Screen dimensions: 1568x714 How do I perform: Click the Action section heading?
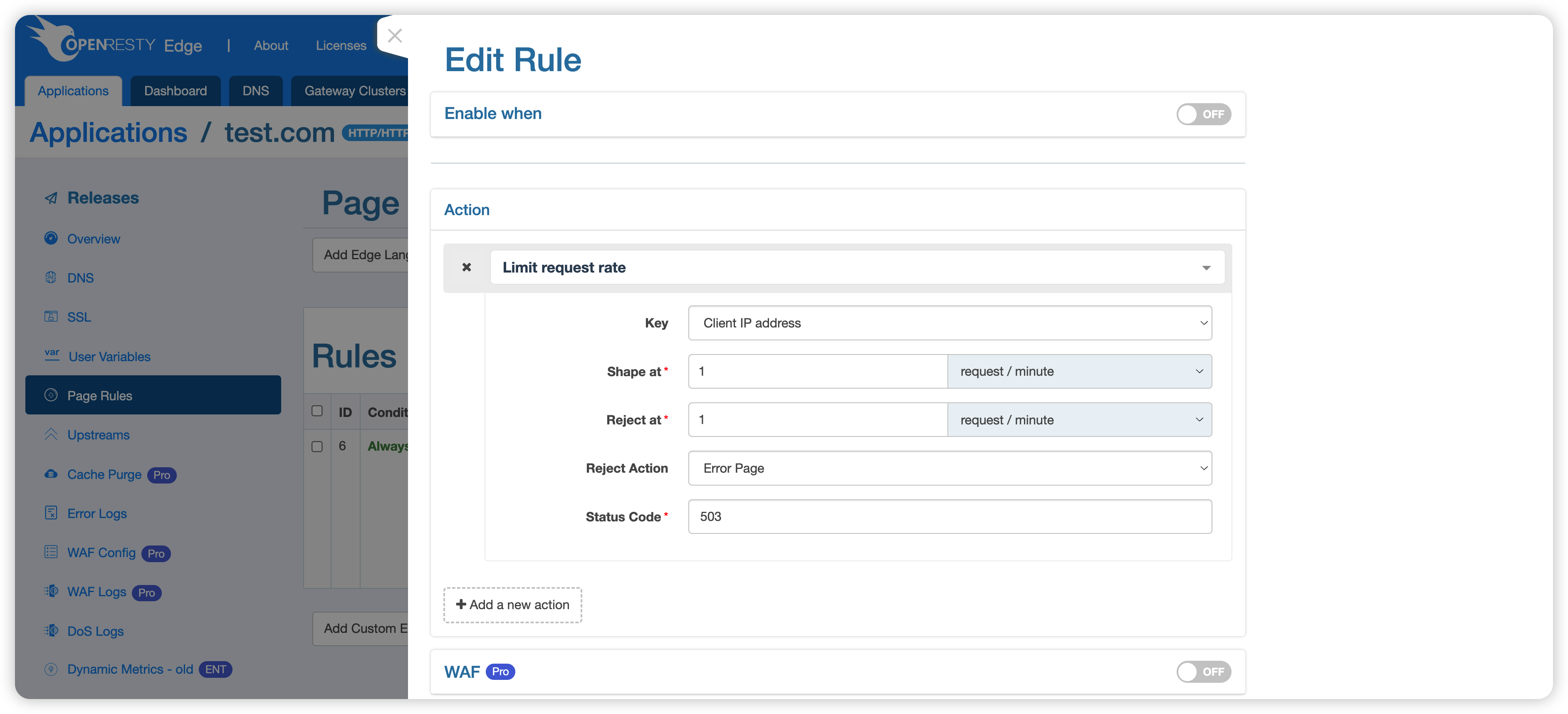tap(466, 210)
